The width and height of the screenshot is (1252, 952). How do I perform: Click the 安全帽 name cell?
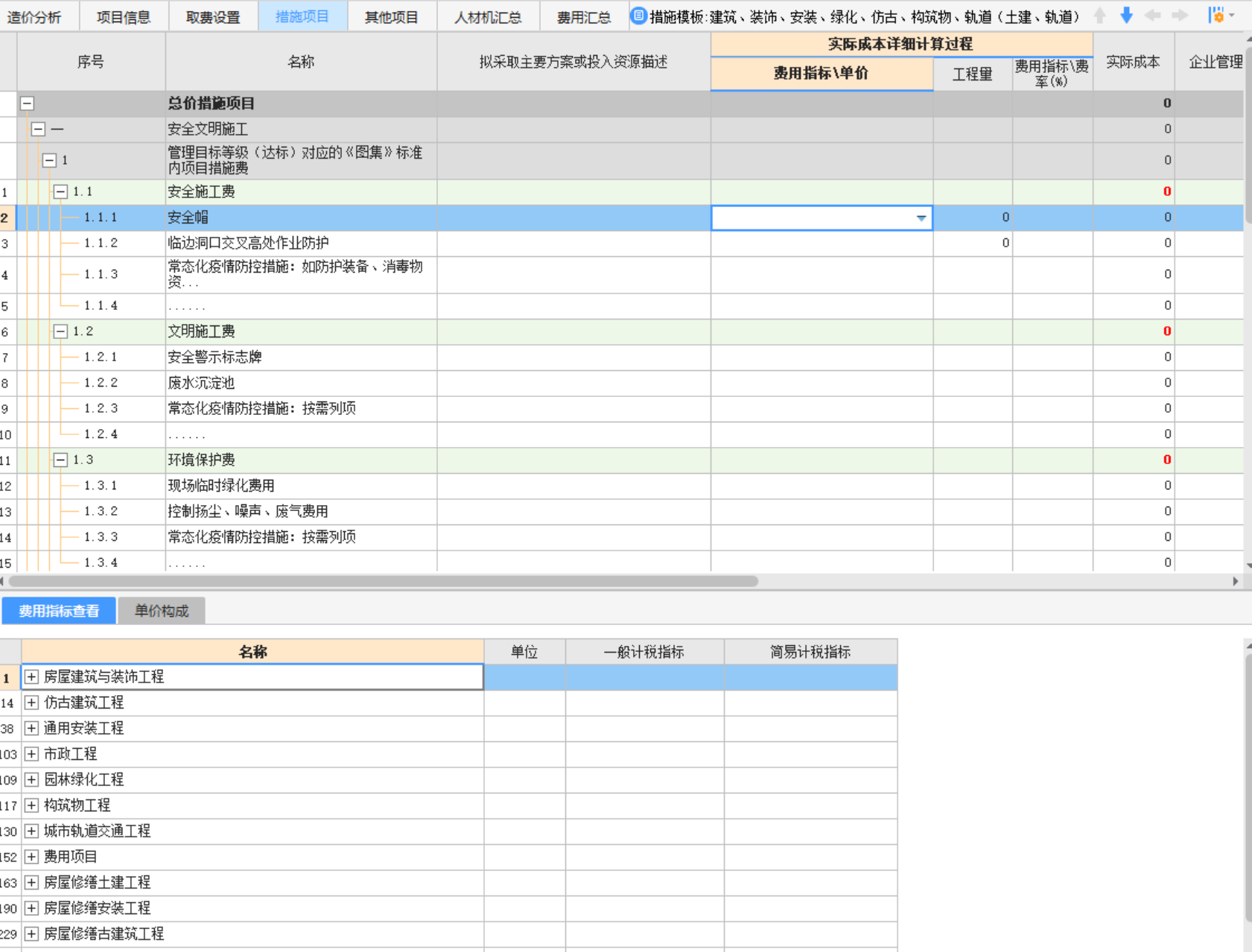coord(301,218)
